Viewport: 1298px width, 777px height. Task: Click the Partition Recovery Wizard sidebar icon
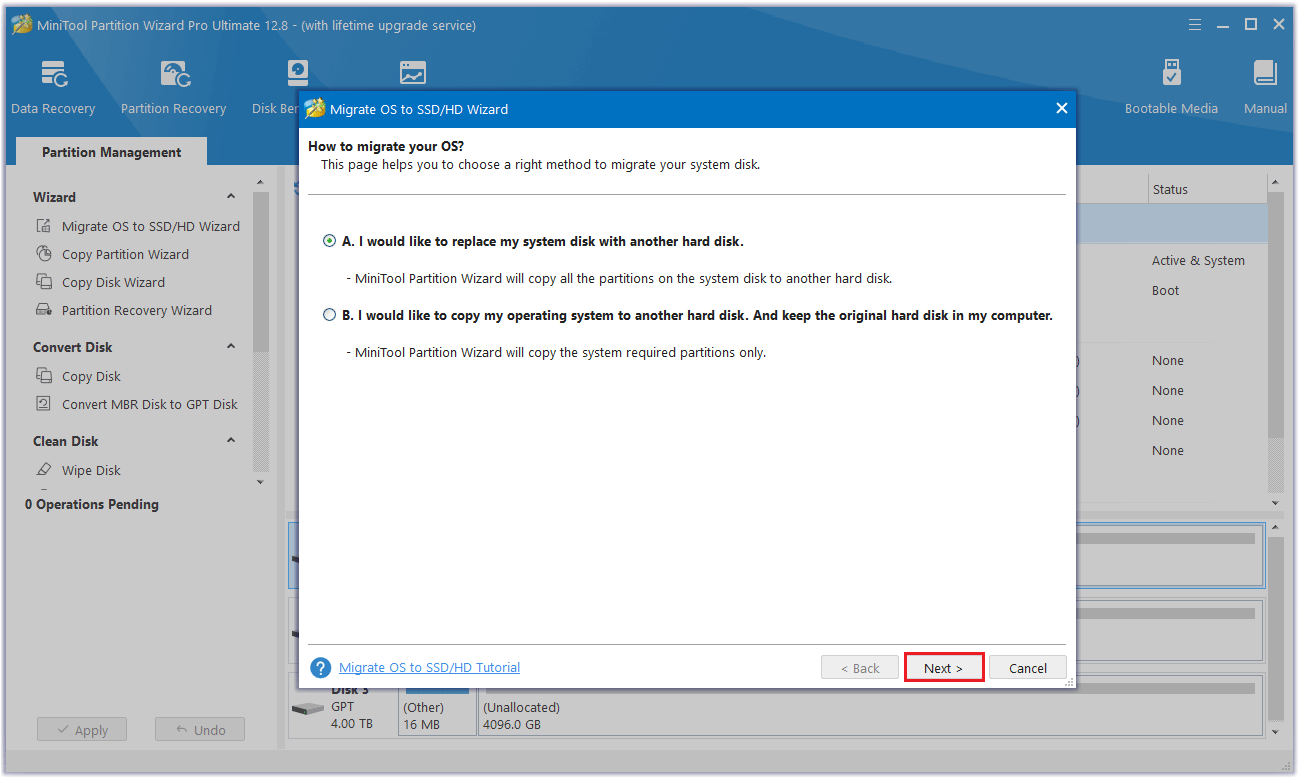point(44,310)
